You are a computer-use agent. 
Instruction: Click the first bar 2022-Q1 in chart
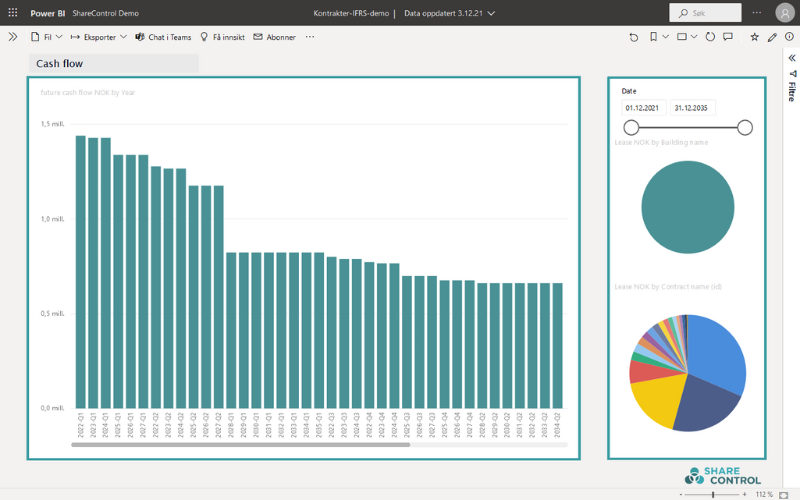81,271
